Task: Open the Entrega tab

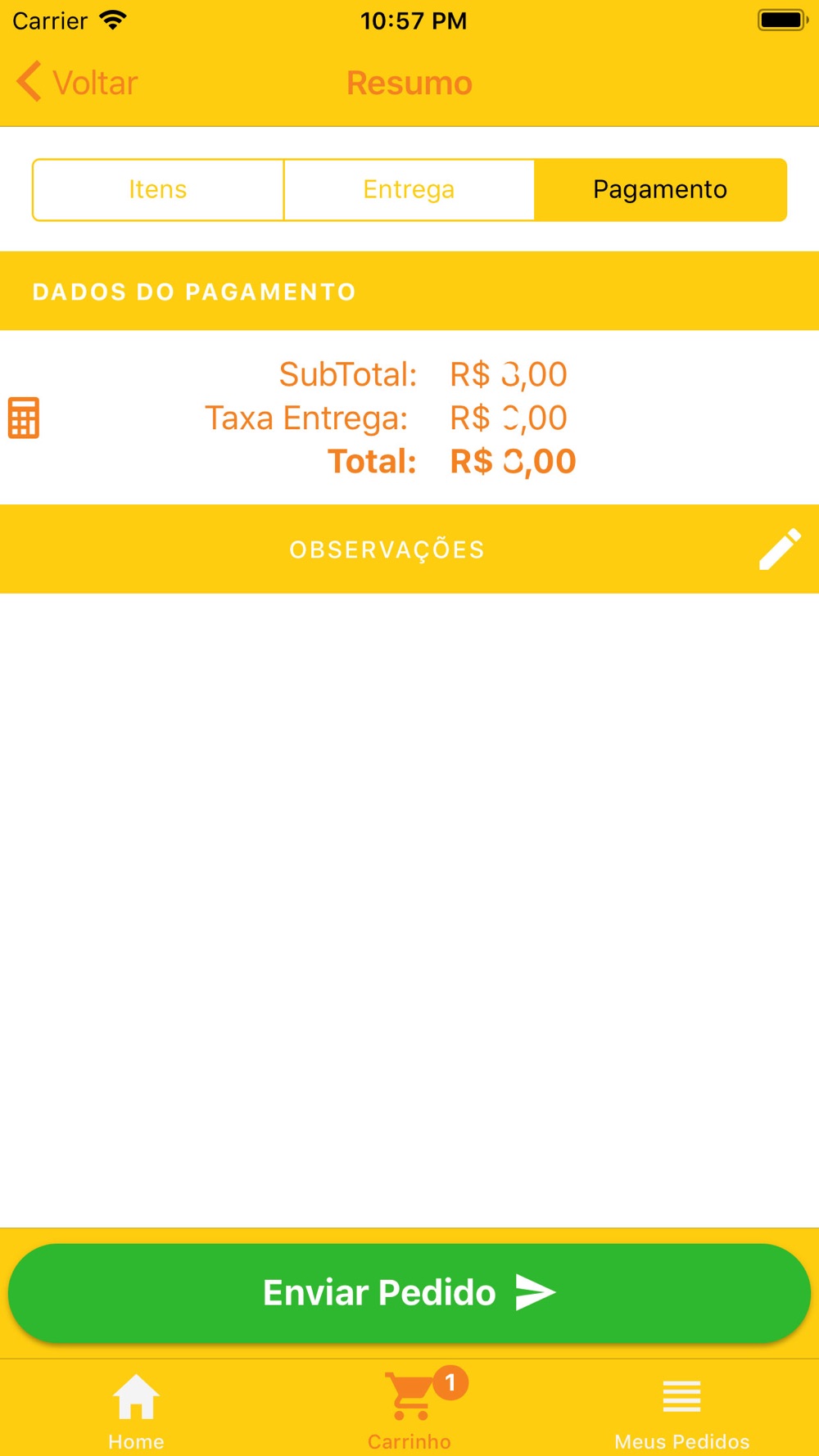Action: click(409, 190)
